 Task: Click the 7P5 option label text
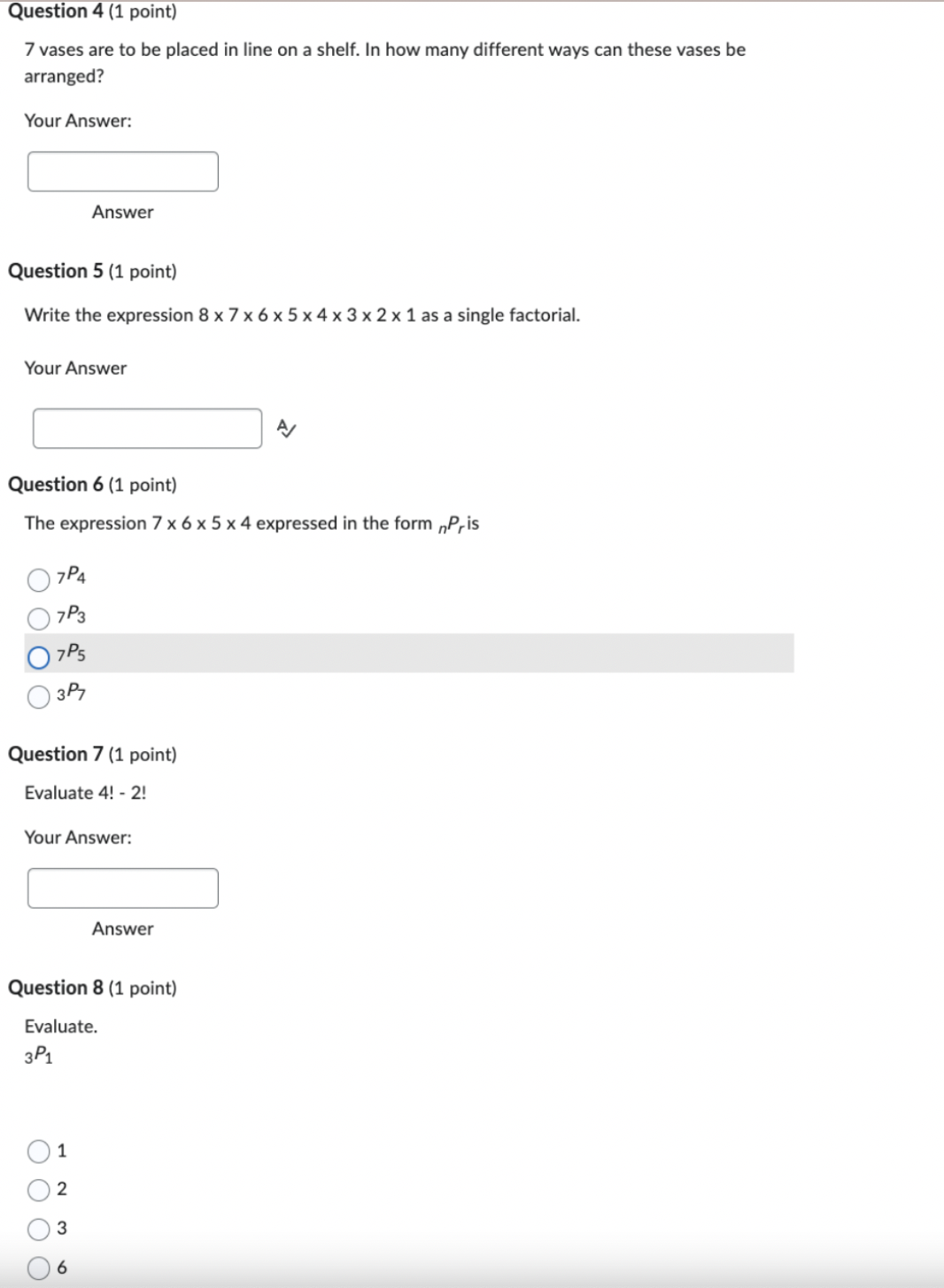pos(70,656)
